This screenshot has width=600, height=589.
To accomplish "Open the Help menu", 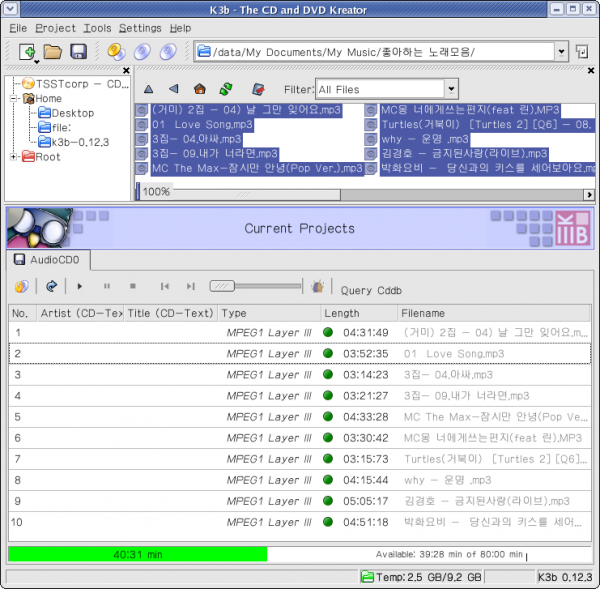I will click(180, 28).
